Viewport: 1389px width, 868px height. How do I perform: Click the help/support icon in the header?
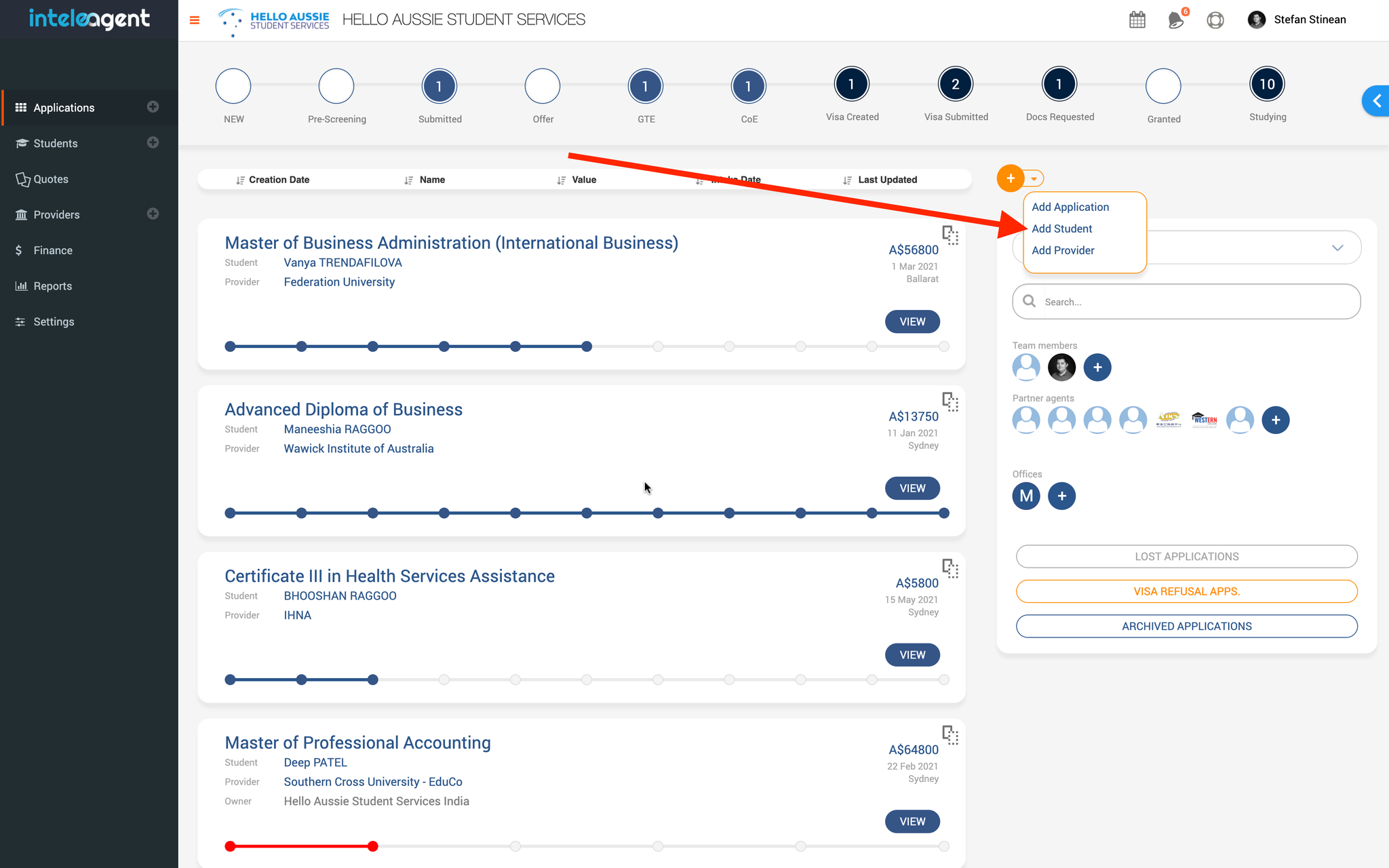(x=1215, y=20)
